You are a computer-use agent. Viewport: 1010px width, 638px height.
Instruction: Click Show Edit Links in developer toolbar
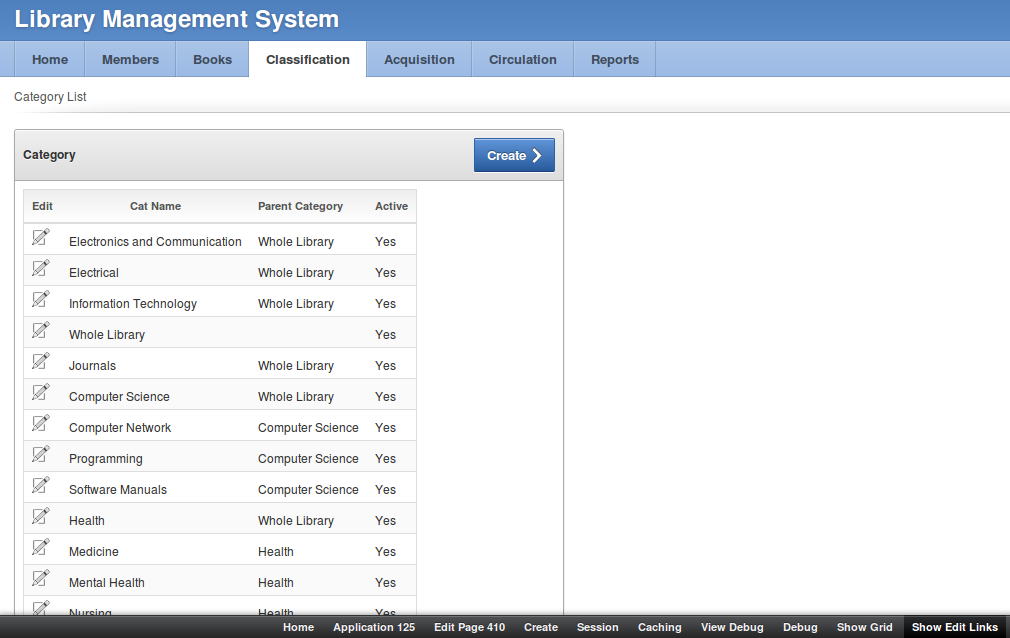pos(954,627)
